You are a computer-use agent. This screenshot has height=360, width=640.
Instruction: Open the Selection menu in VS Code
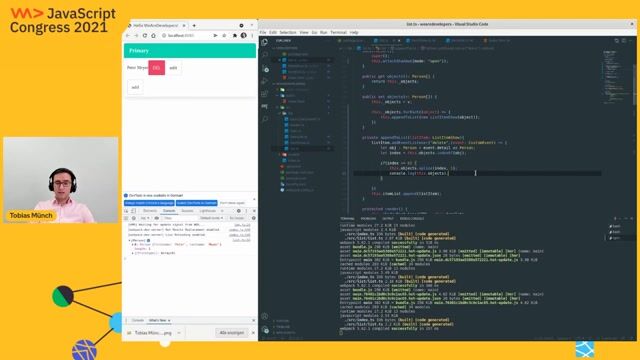(x=288, y=32)
